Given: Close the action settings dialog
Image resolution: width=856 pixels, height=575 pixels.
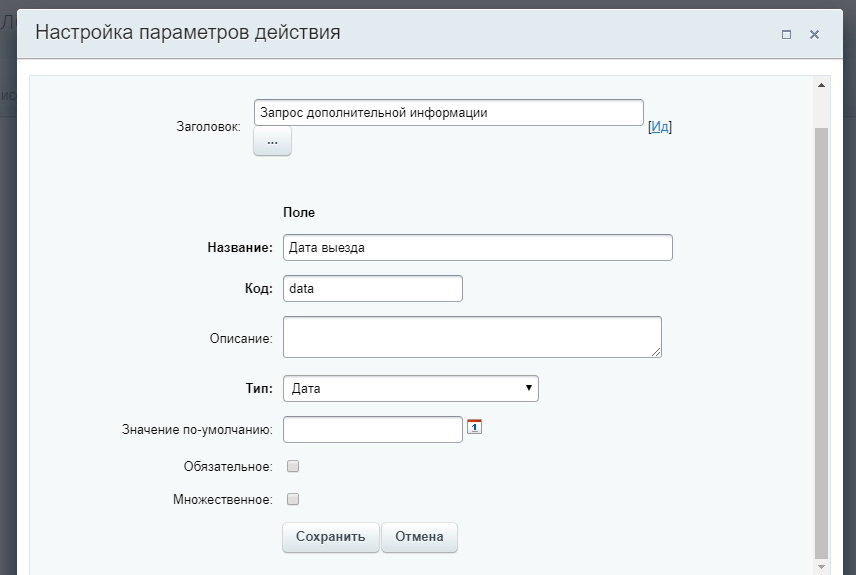Looking at the screenshot, I should [x=814, y=34].
